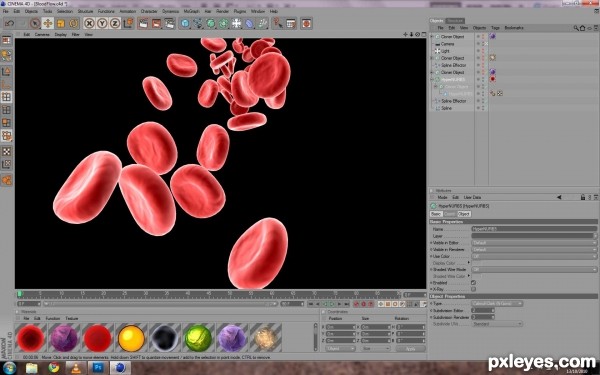The width and height of the screenshot is (600, 375).
Task: Click the question mark help cursor icon
Action: (278, 23)
